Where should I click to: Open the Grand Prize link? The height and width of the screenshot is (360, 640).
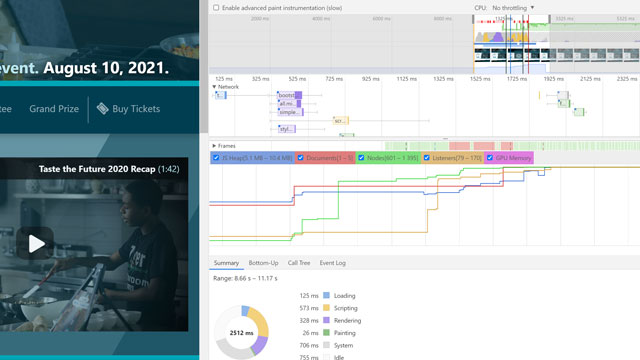click(x=54, y=109)
